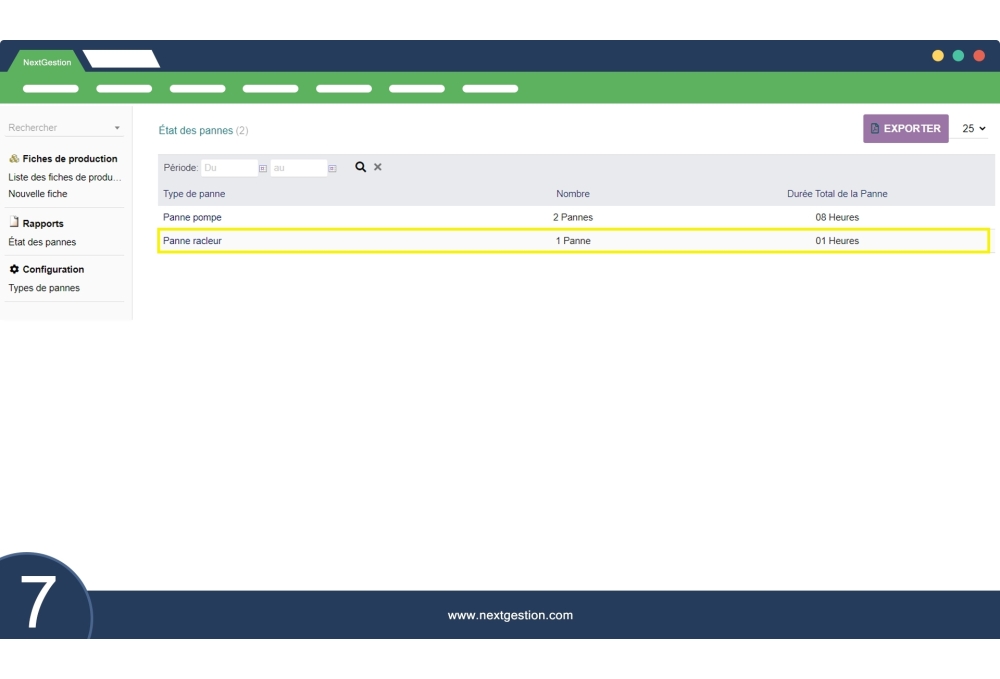Click the Rapports document icon

pyautogui.click(x=14, y=223)
